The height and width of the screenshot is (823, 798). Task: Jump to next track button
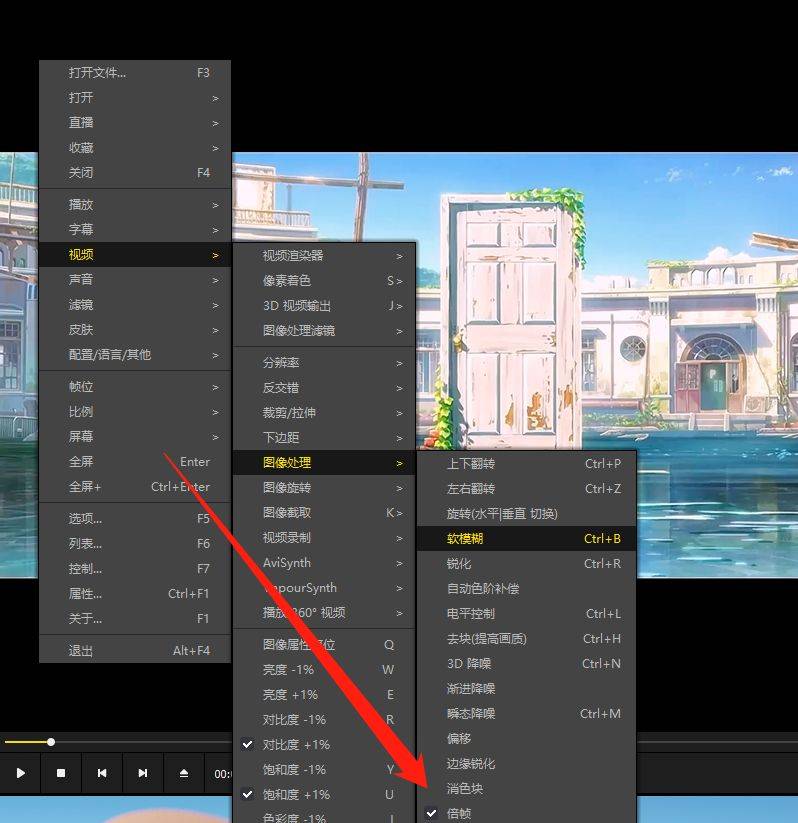143,773
